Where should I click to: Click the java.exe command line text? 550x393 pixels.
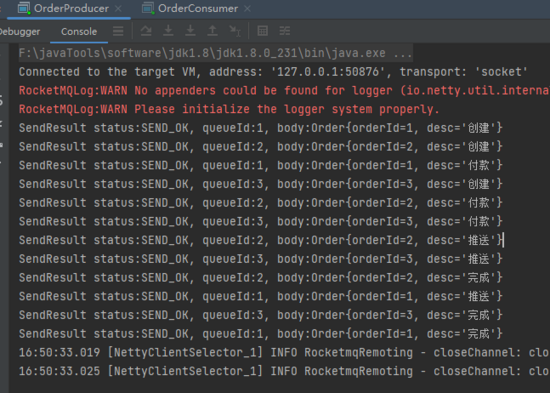(215, 53)
